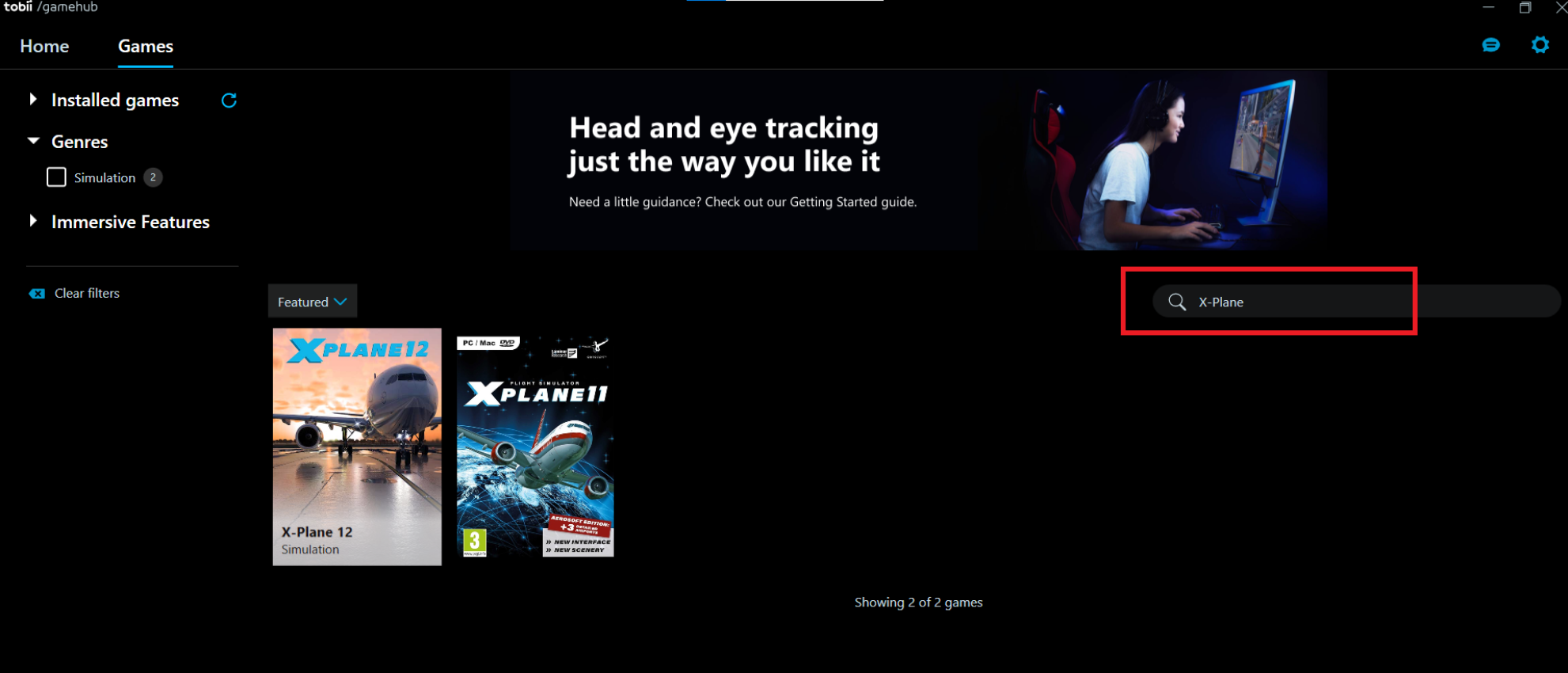Open the Featured sort dropdown
This screenshot has width=1568, height=673.
[312, 302]
